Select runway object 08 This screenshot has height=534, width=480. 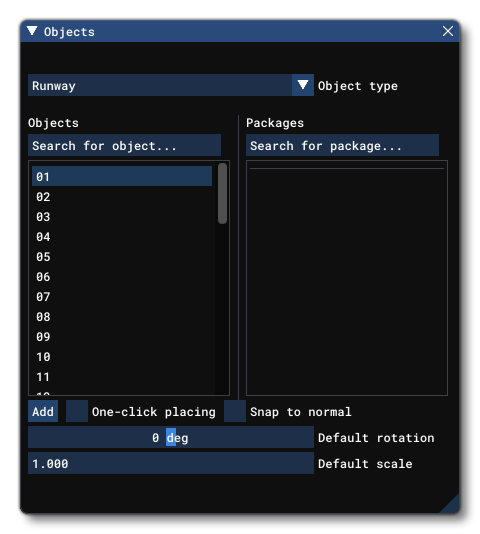click(122, 317)
